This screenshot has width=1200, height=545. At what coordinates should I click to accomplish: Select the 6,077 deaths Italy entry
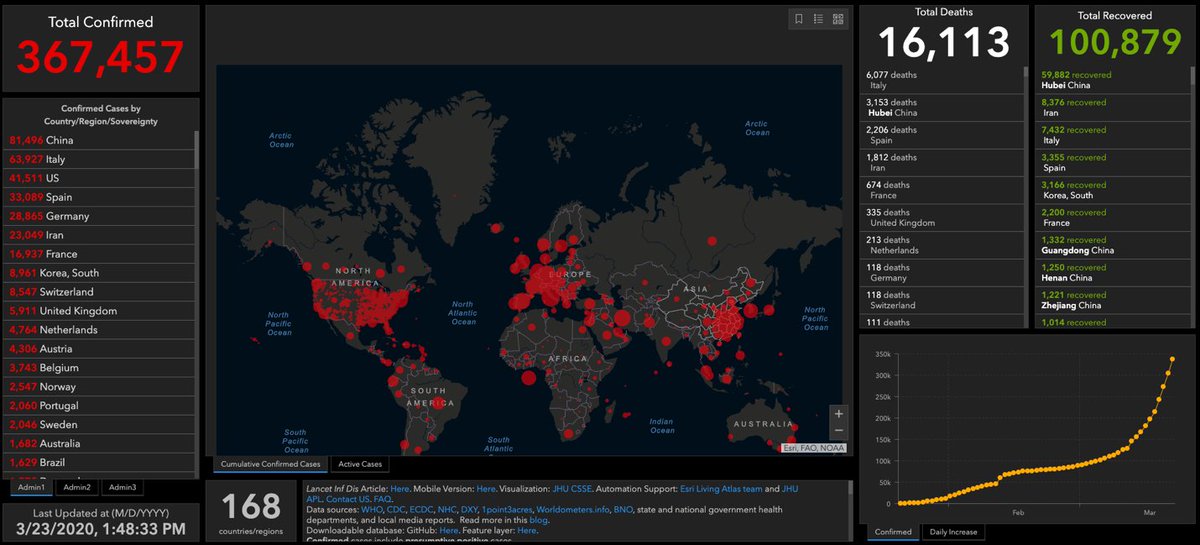coord(940,80)
